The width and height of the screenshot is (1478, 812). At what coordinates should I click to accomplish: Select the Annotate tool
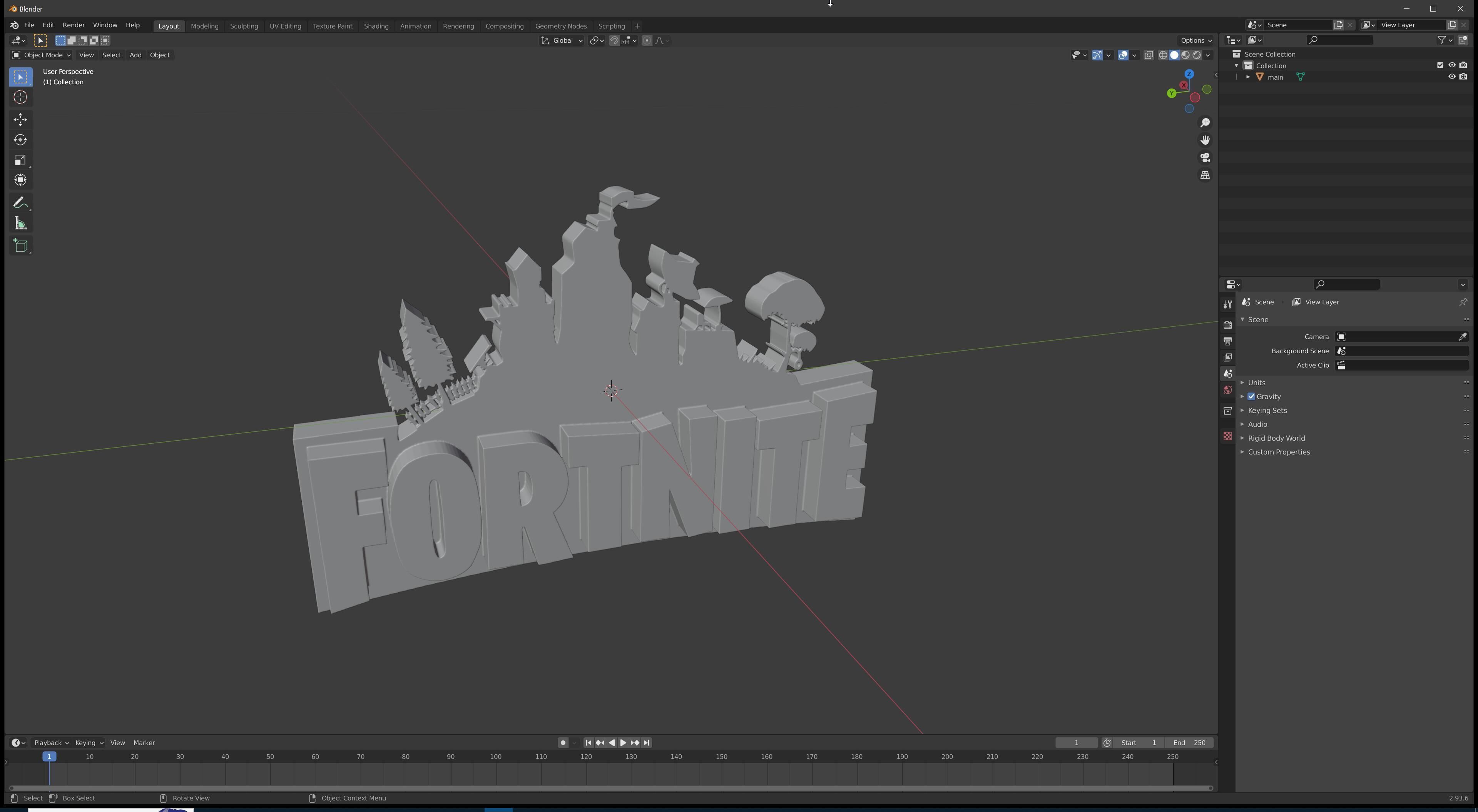21,202
